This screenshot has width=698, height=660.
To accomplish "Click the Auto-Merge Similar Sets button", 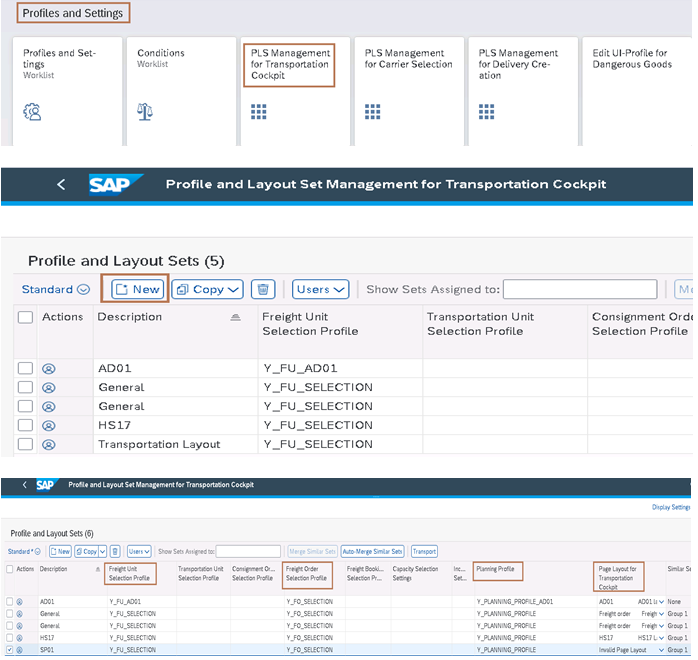I will pos(373,551).
